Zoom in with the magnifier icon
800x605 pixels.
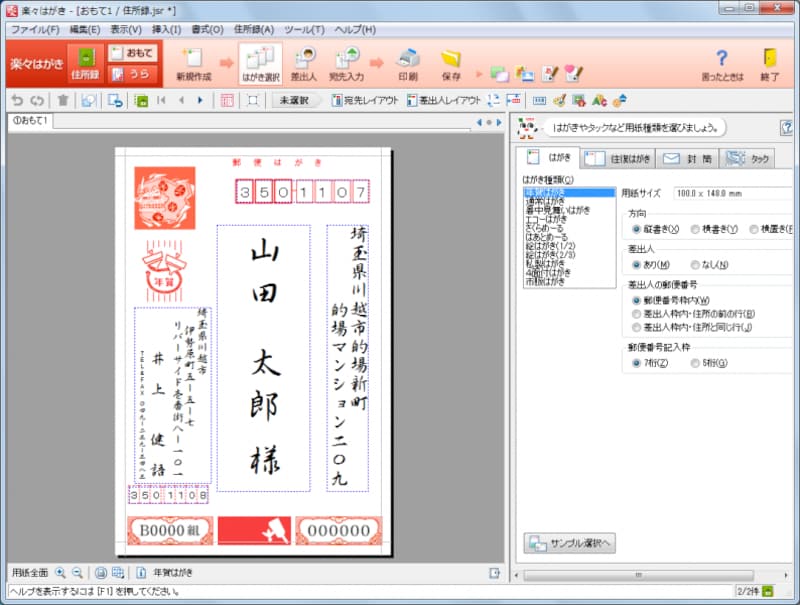coord(60,572)
